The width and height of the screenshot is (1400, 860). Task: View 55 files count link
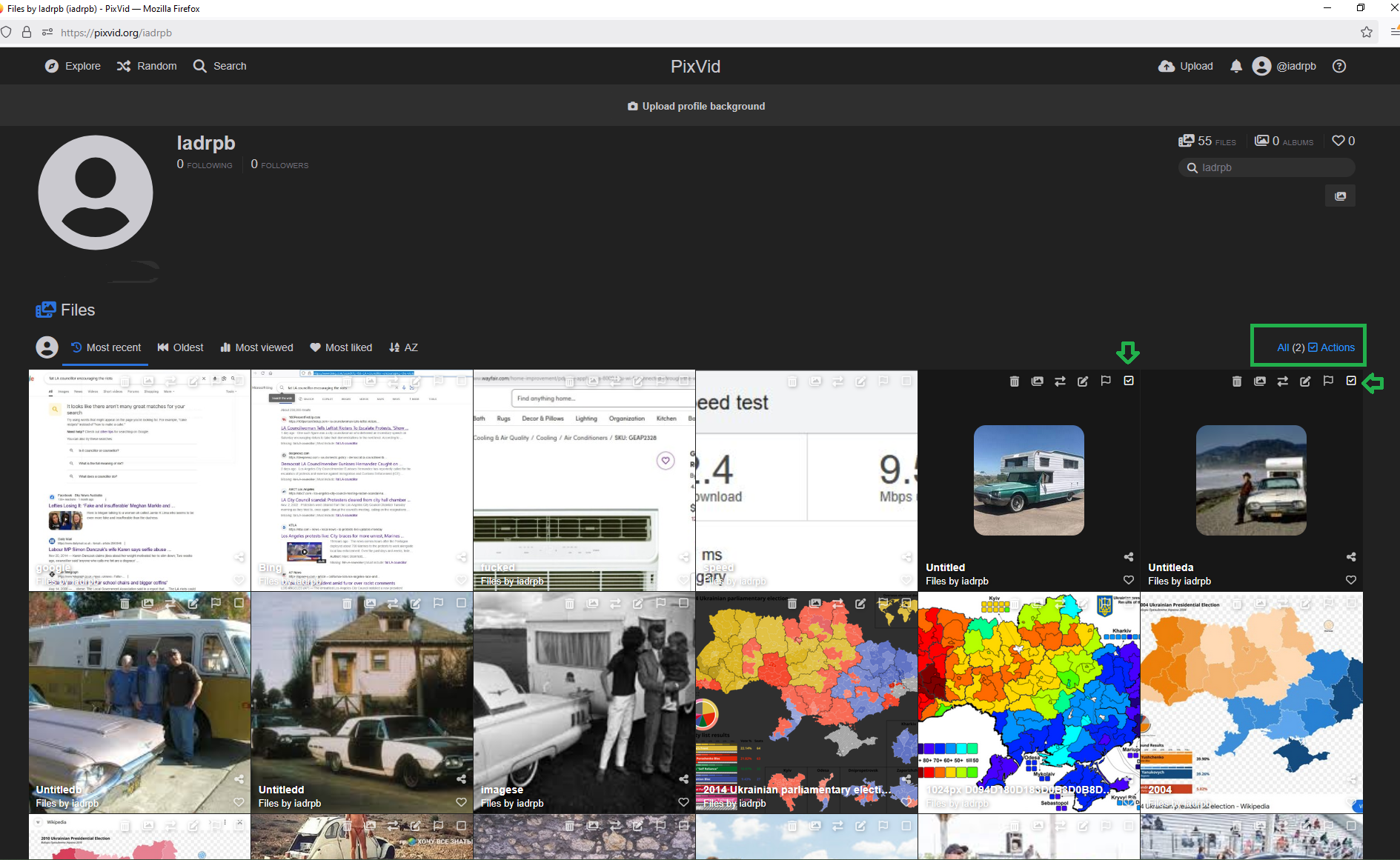pos(1207,141)
